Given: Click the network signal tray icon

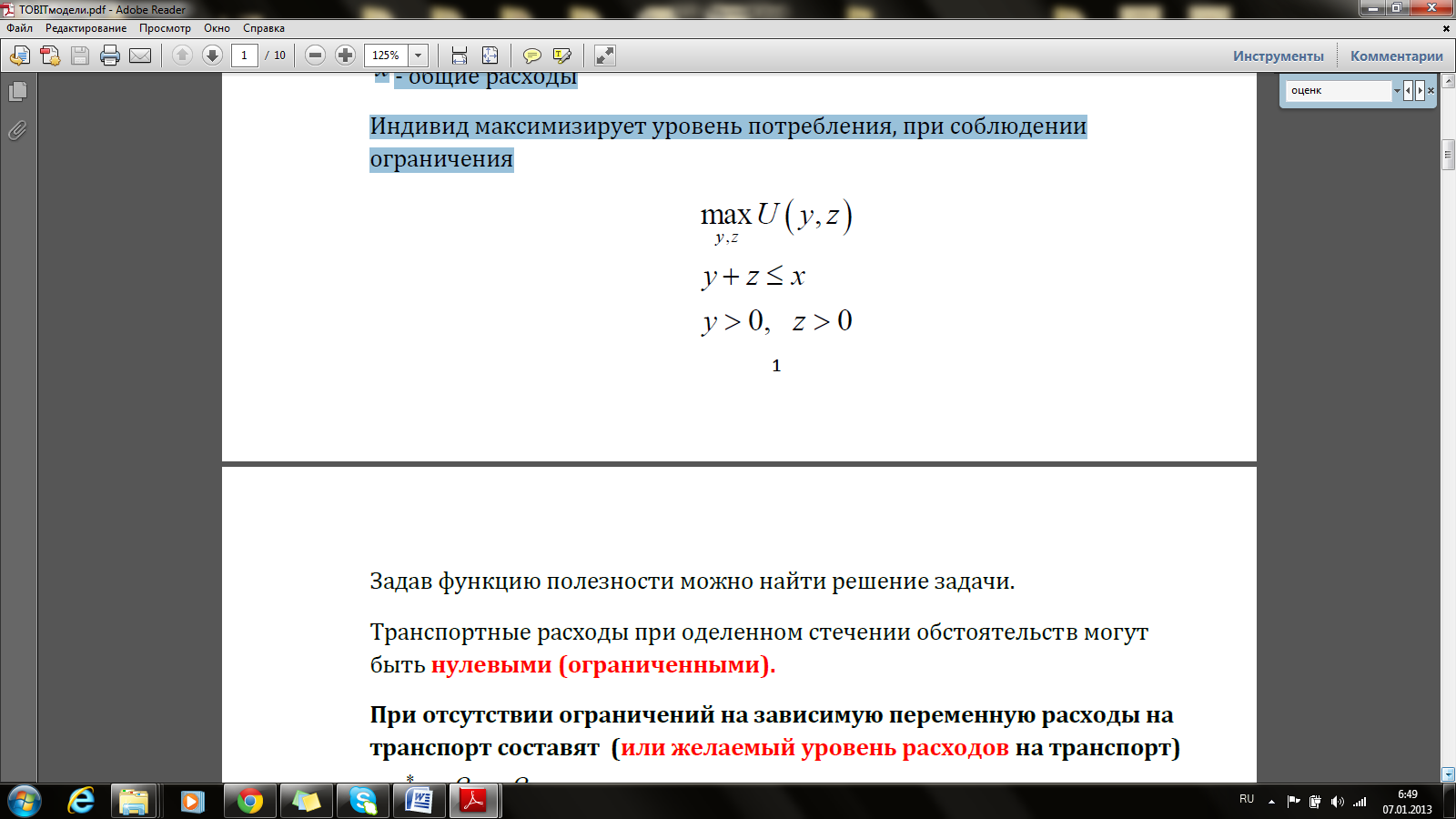Looking at the screenshot, I should (1360, 802).
